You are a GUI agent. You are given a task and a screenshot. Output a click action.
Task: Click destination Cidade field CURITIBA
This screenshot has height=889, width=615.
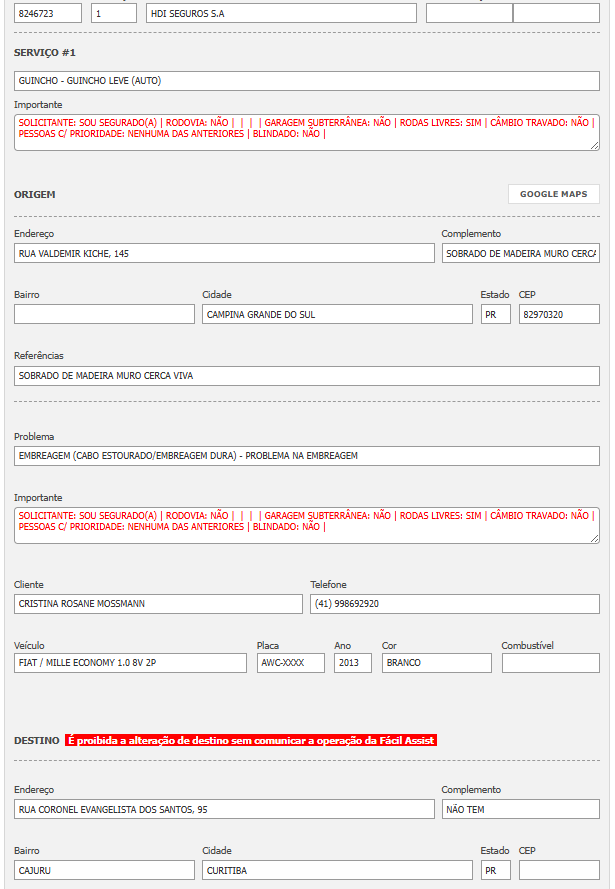point(337,870)
